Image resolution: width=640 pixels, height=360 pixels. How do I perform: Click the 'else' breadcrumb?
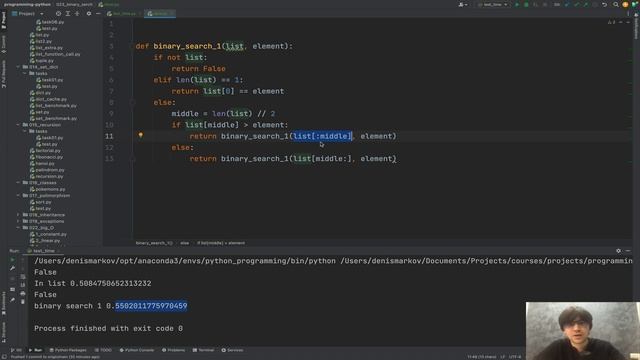(184, 243)
